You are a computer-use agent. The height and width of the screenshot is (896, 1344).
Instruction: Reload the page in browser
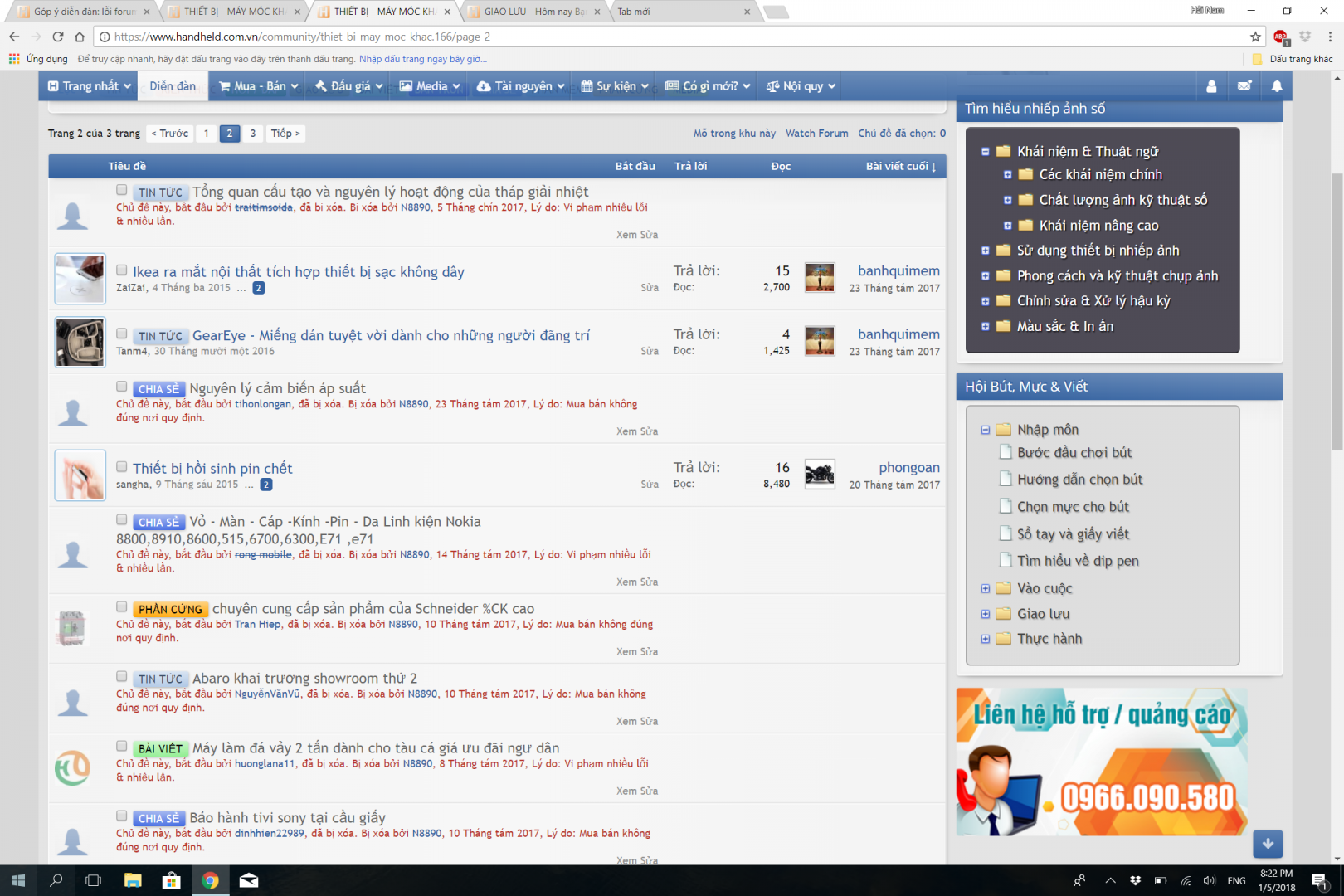tap(58, 37)
